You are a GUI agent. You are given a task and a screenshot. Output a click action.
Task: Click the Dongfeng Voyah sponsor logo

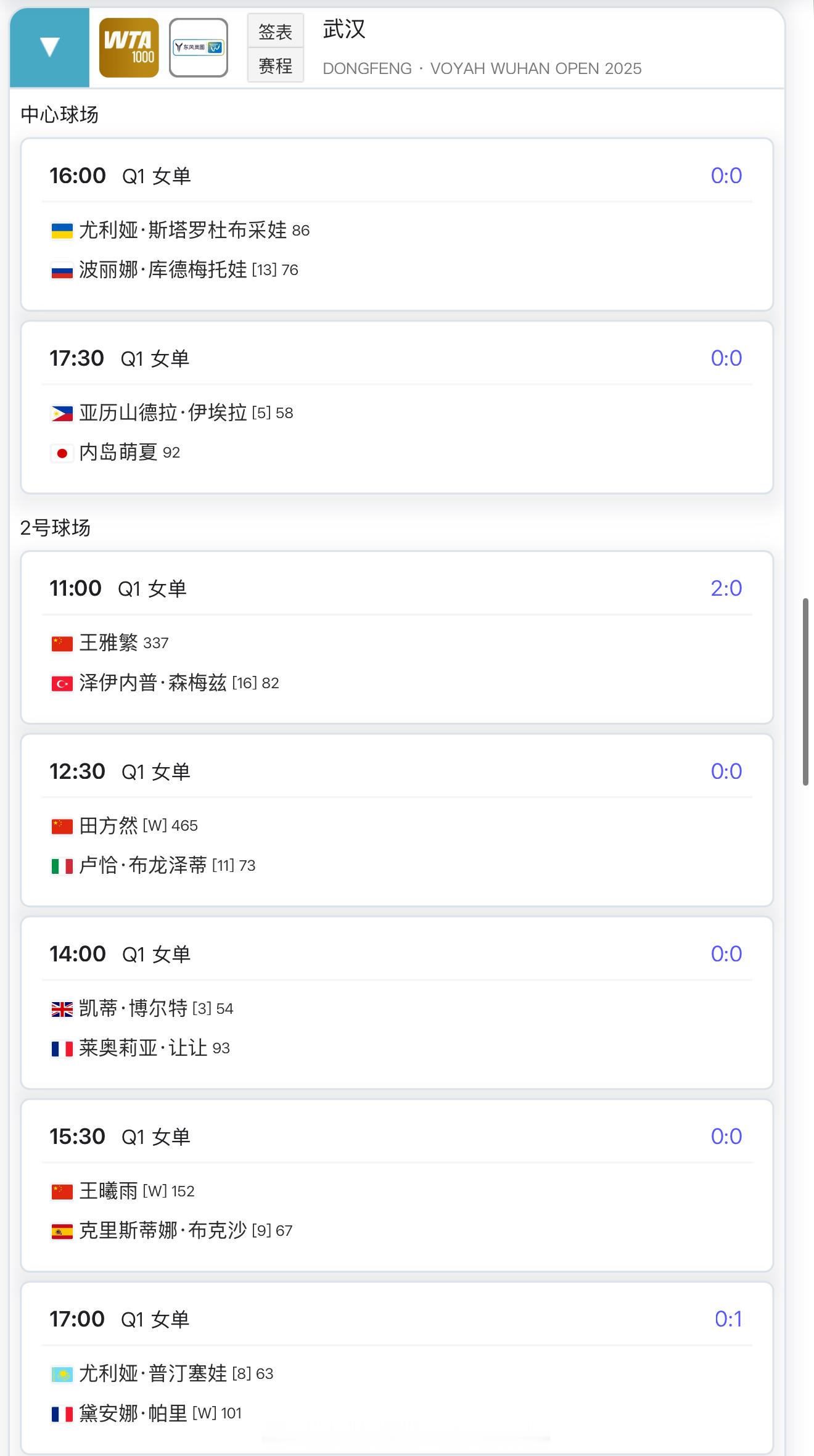(x=199, y=47)
